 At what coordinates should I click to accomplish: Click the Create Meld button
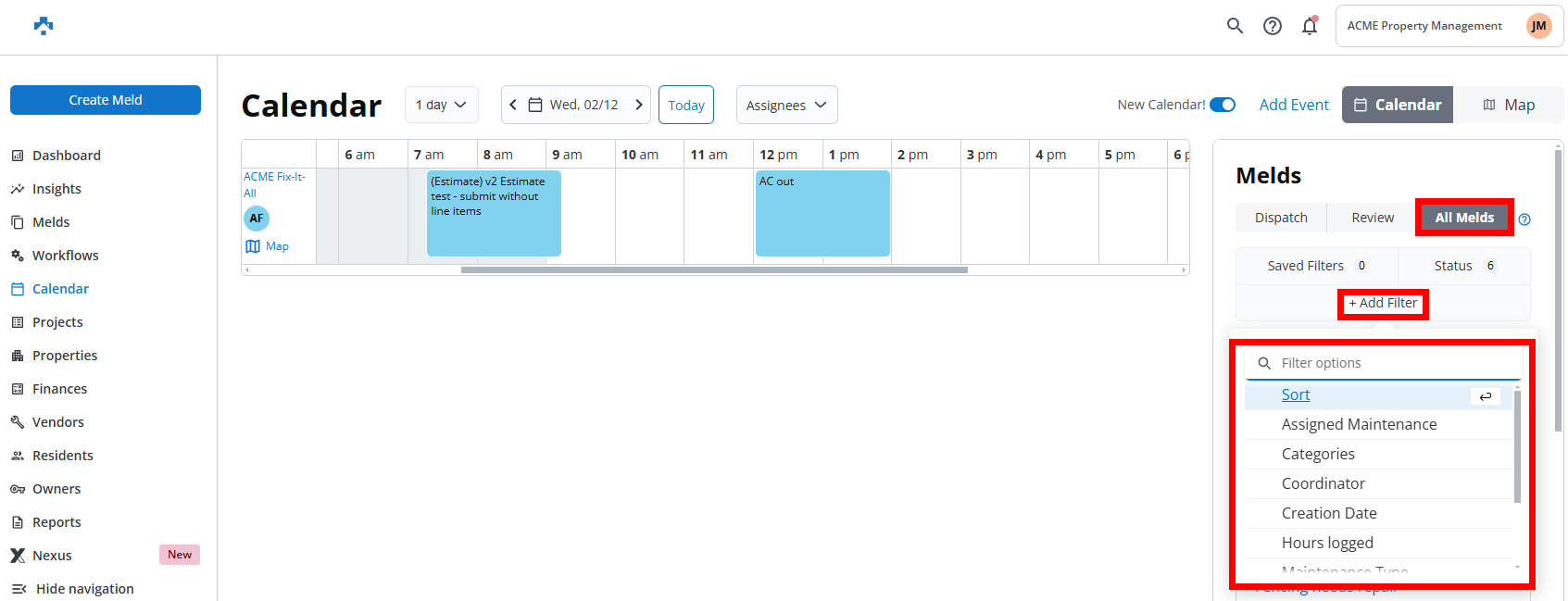pyautogui.click(x=106, y=100)
